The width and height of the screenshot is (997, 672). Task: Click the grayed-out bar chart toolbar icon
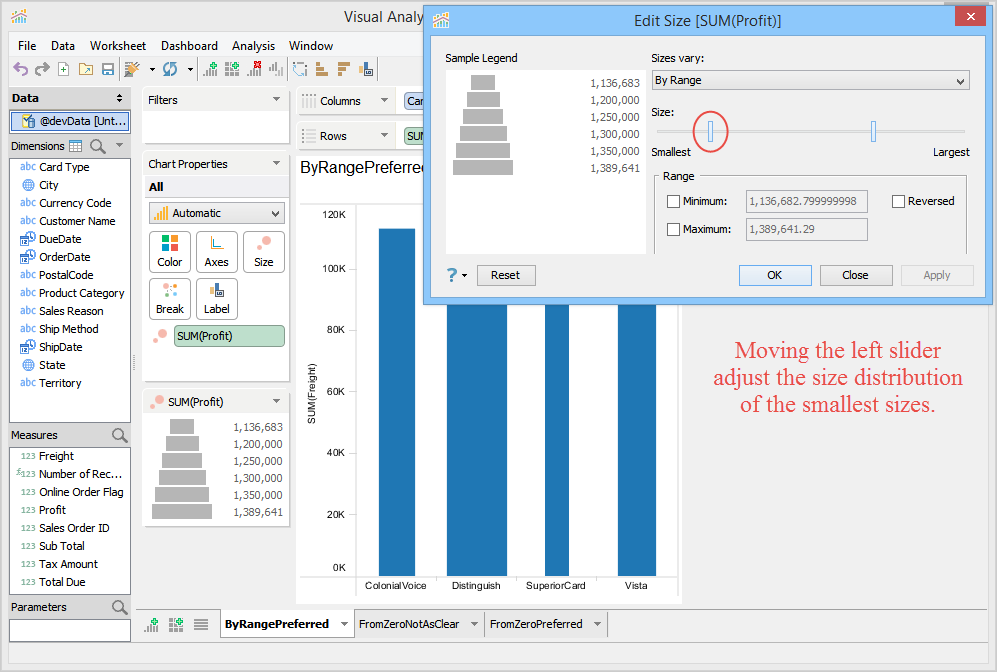(276, 69)
